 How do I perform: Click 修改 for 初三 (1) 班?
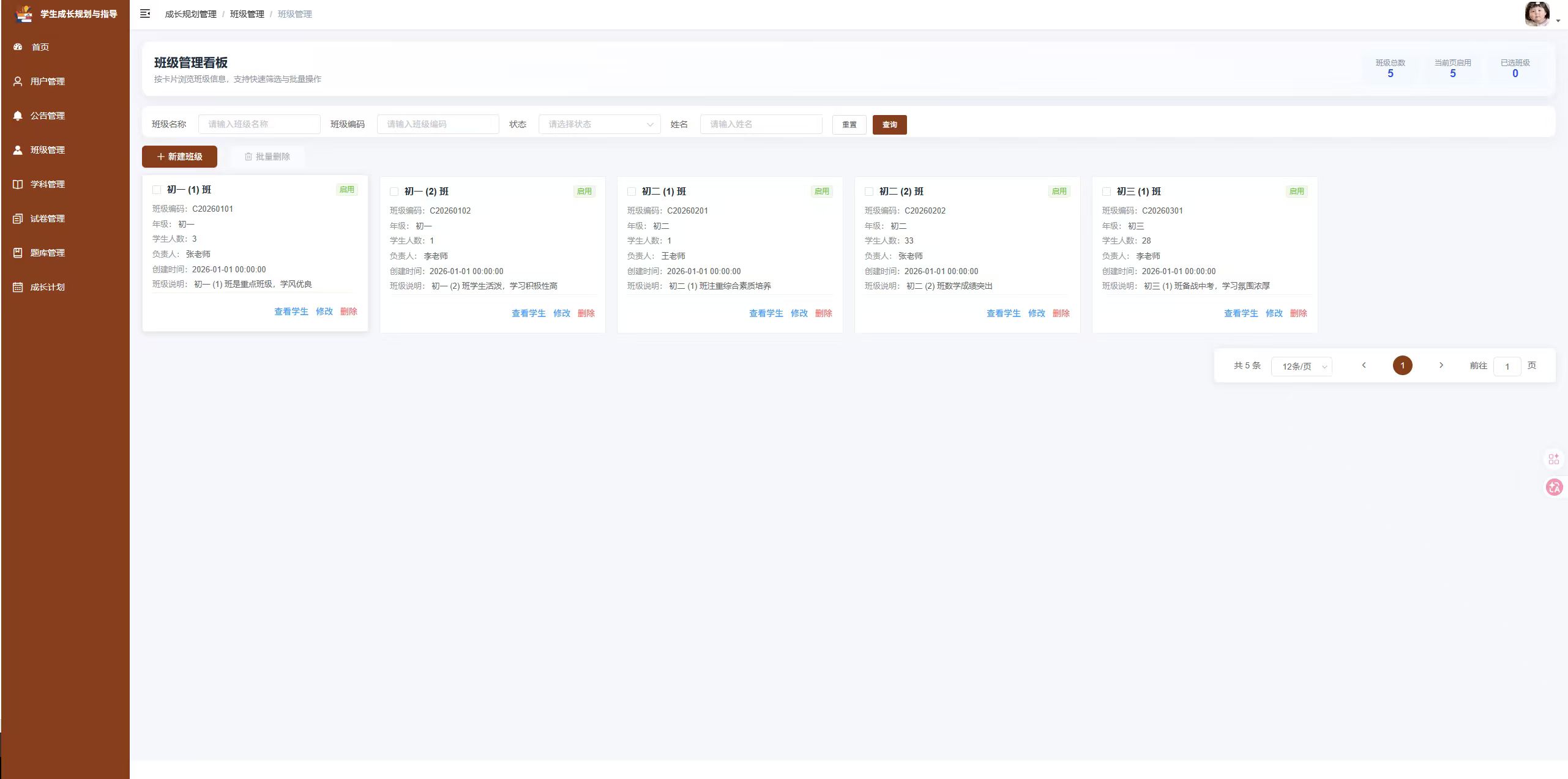click(x=1274, y=313)
